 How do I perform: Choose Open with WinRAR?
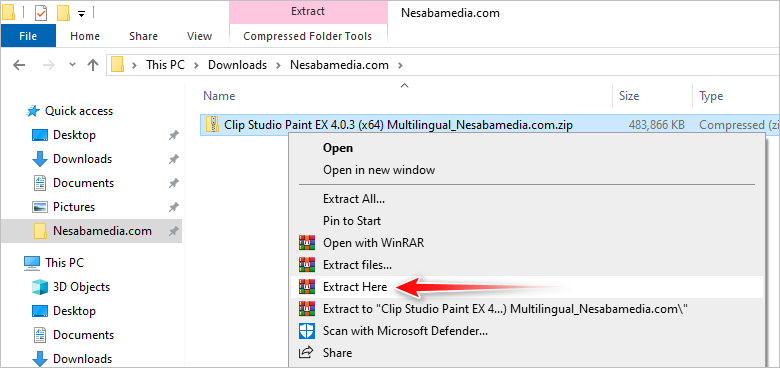527,243
